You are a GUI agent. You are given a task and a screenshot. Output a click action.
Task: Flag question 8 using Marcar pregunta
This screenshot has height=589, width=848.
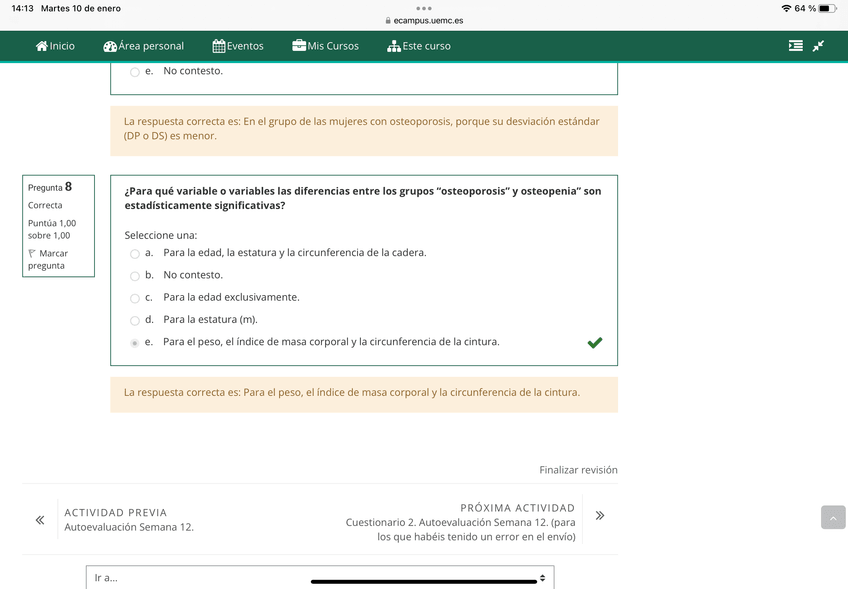point(49,258)
